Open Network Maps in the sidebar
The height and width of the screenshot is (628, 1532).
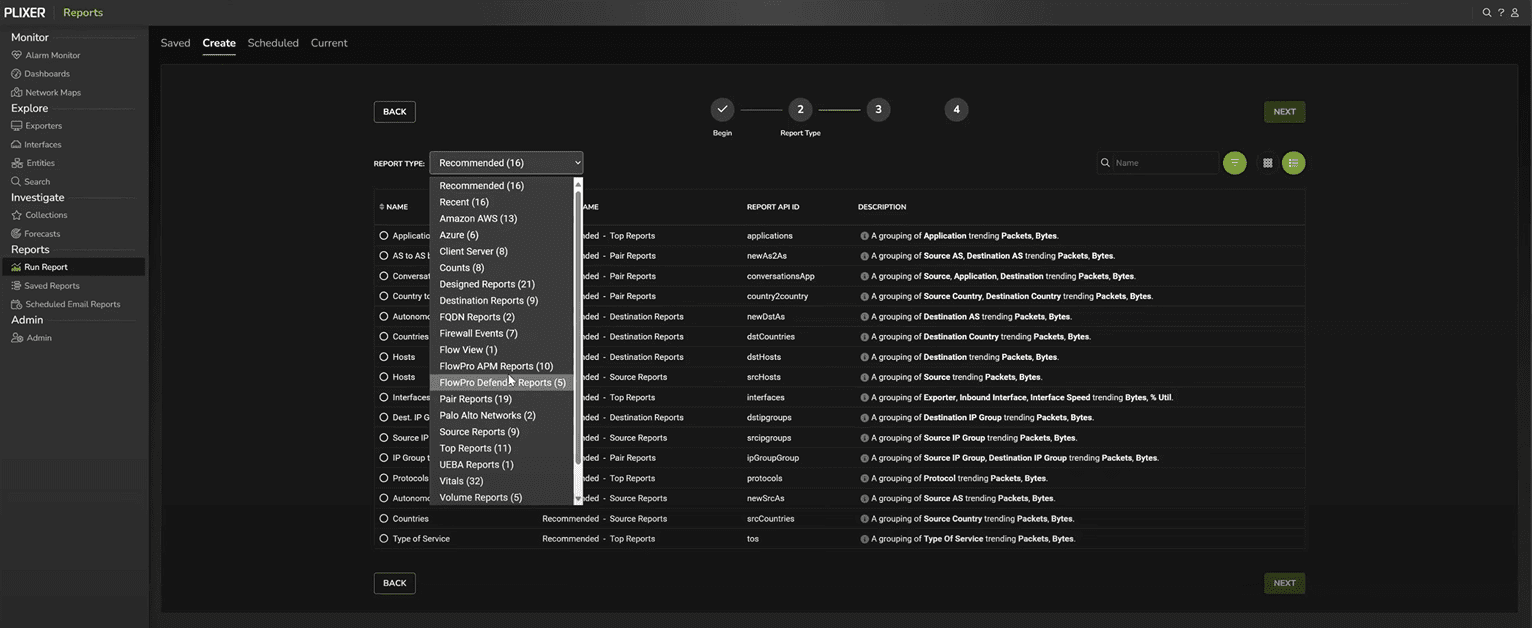52,92
